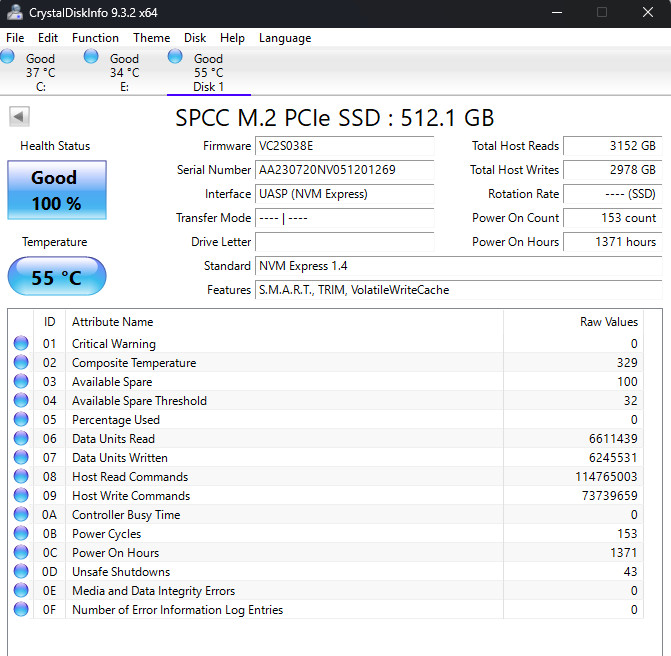671x656 pixels.
Task: Select the Composite Temperature attribute name
Action: pos(134,363)
